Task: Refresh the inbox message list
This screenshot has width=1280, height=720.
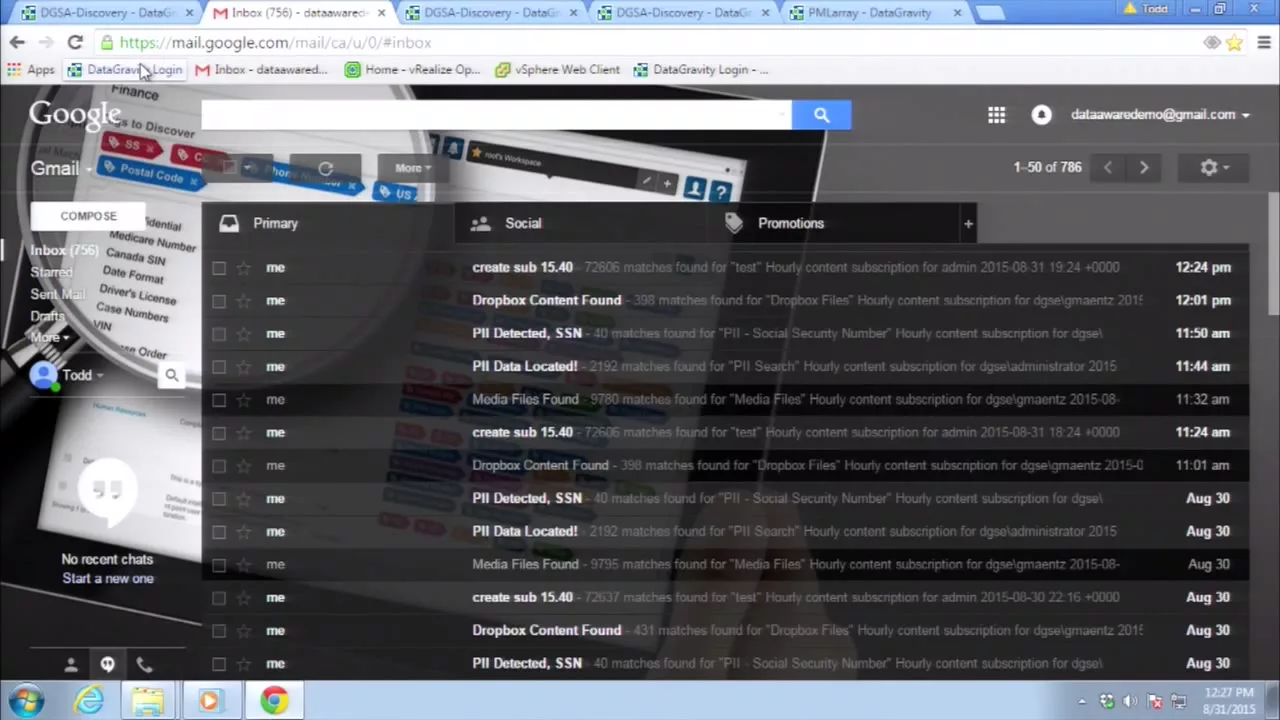Action: point(325,168)
